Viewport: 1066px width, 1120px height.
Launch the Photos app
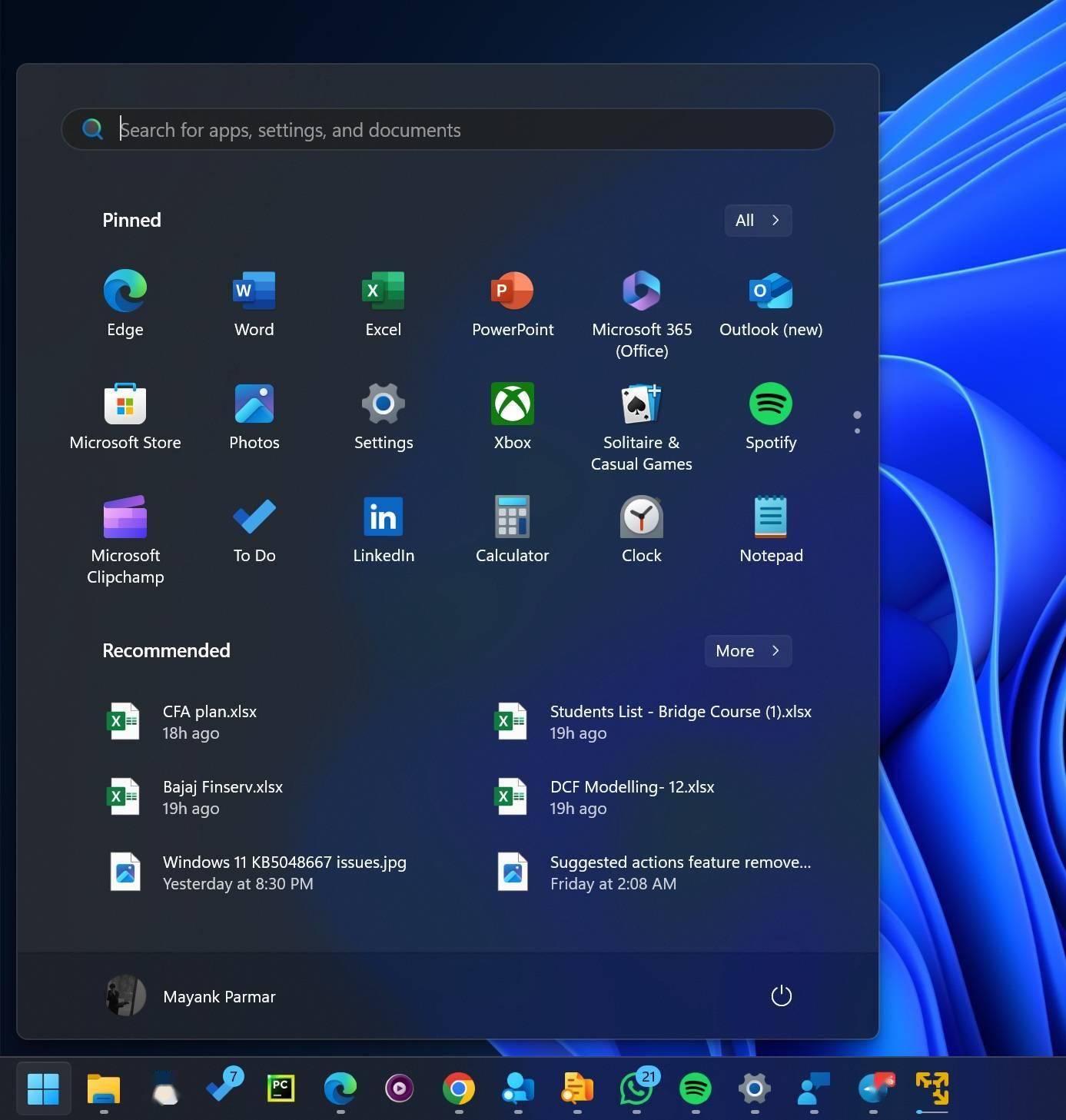[254, 416]
